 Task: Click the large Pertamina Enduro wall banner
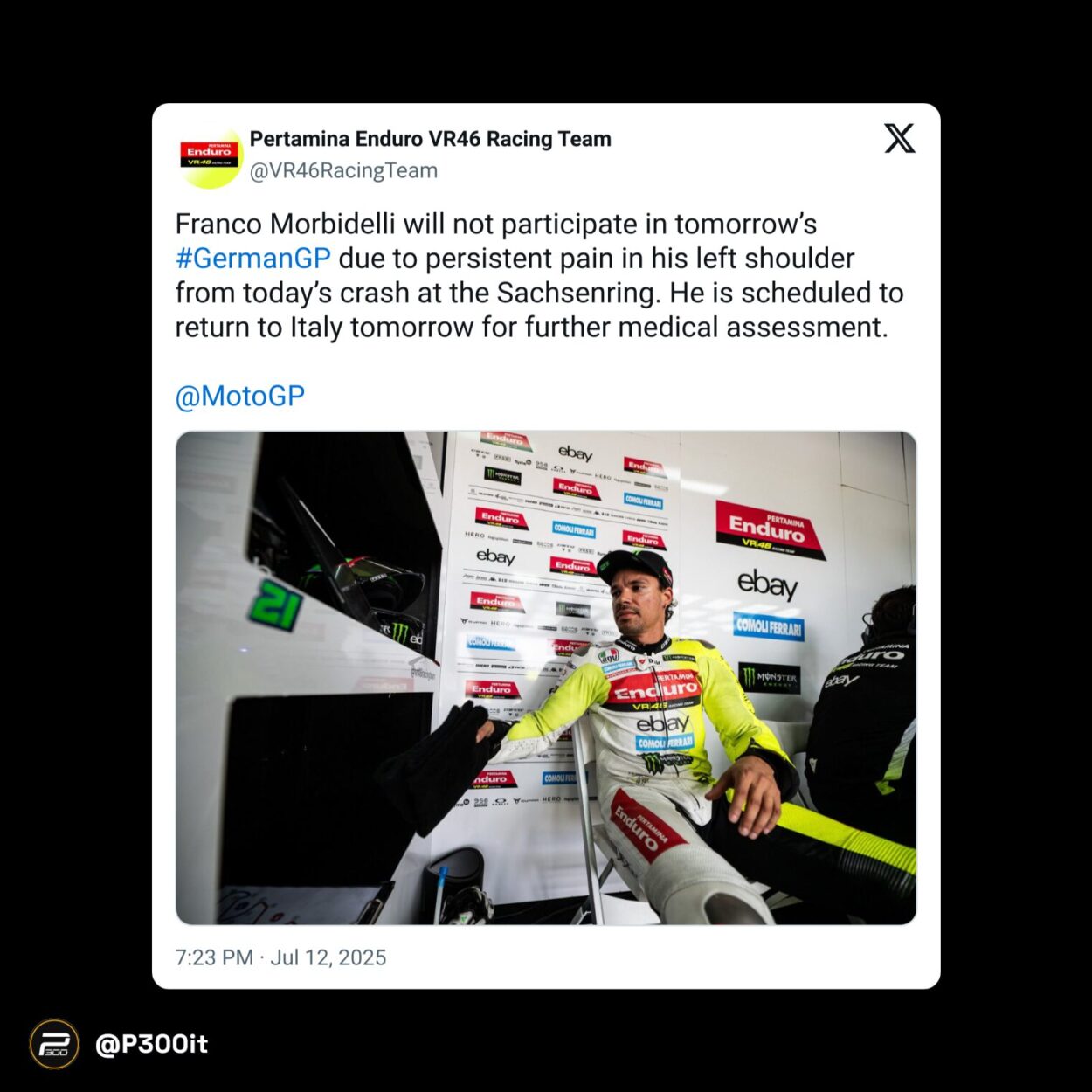[769, 529]
